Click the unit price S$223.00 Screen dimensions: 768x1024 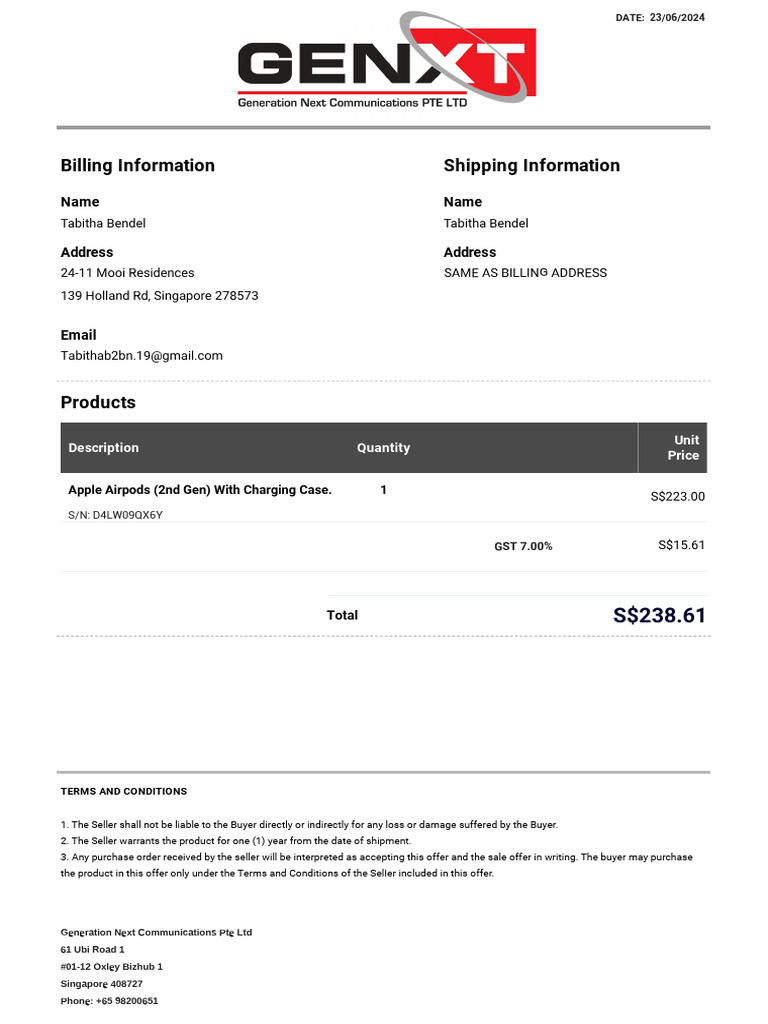pyautogui.click(x=677, y=496)
